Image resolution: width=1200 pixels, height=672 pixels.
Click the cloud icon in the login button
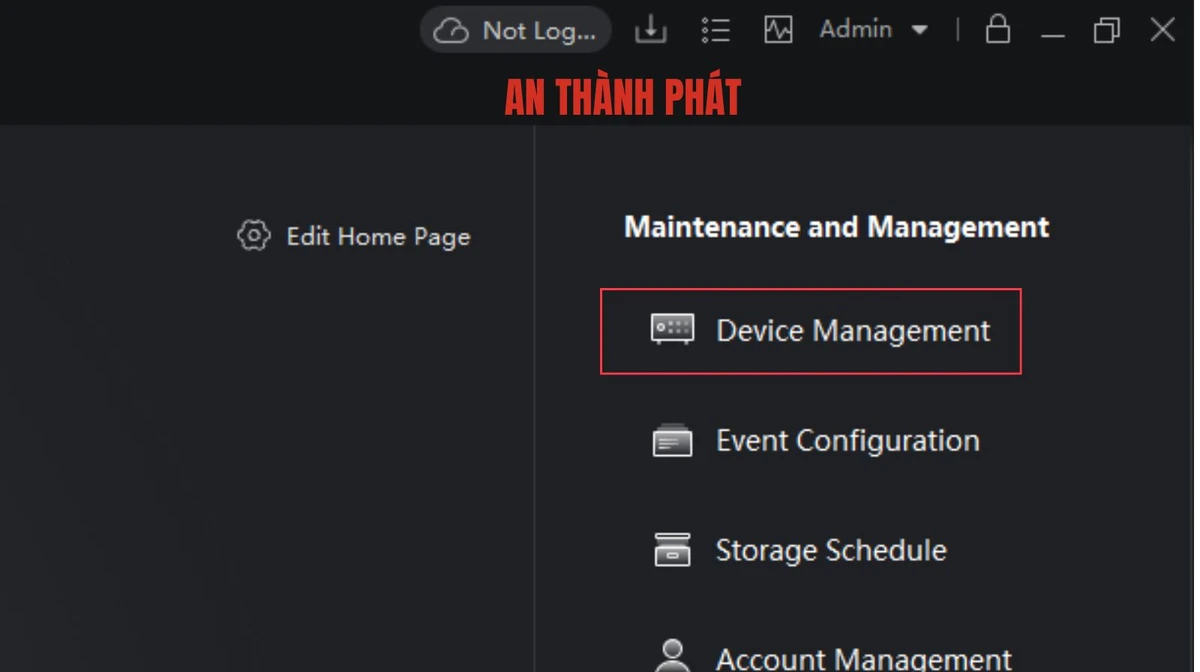coord(451,31)
